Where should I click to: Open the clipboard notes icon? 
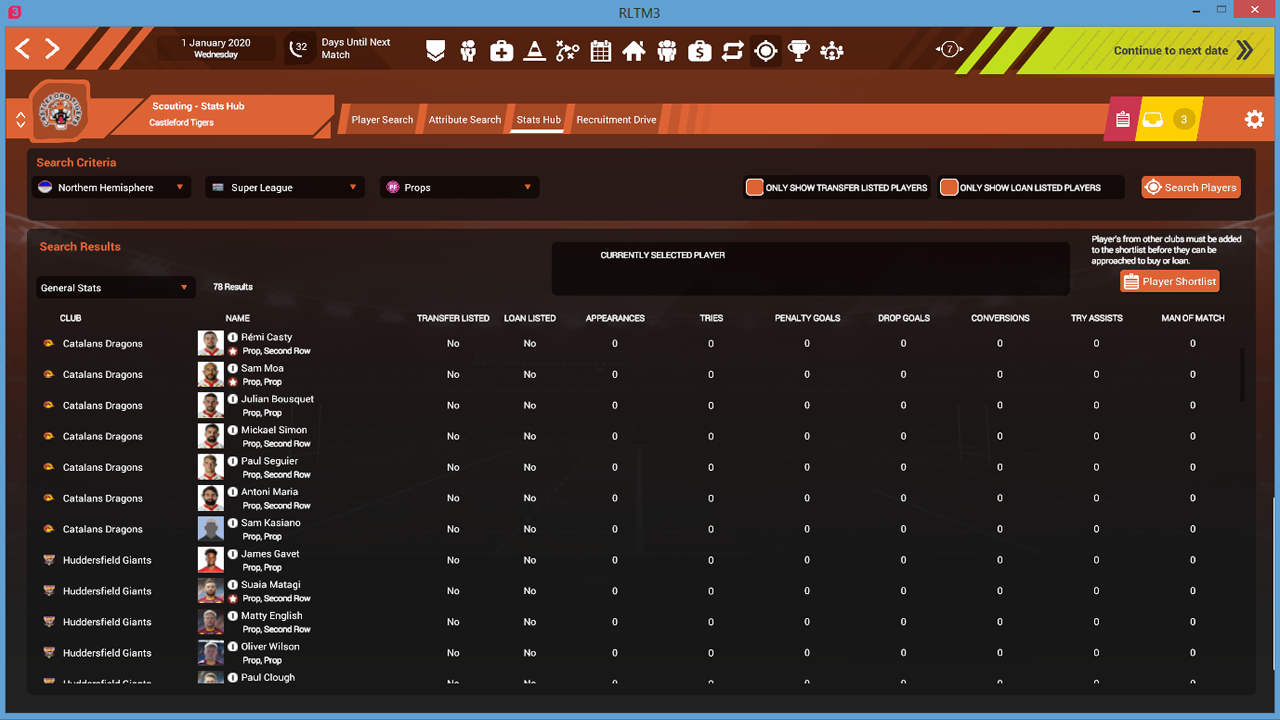point(1123,120)
